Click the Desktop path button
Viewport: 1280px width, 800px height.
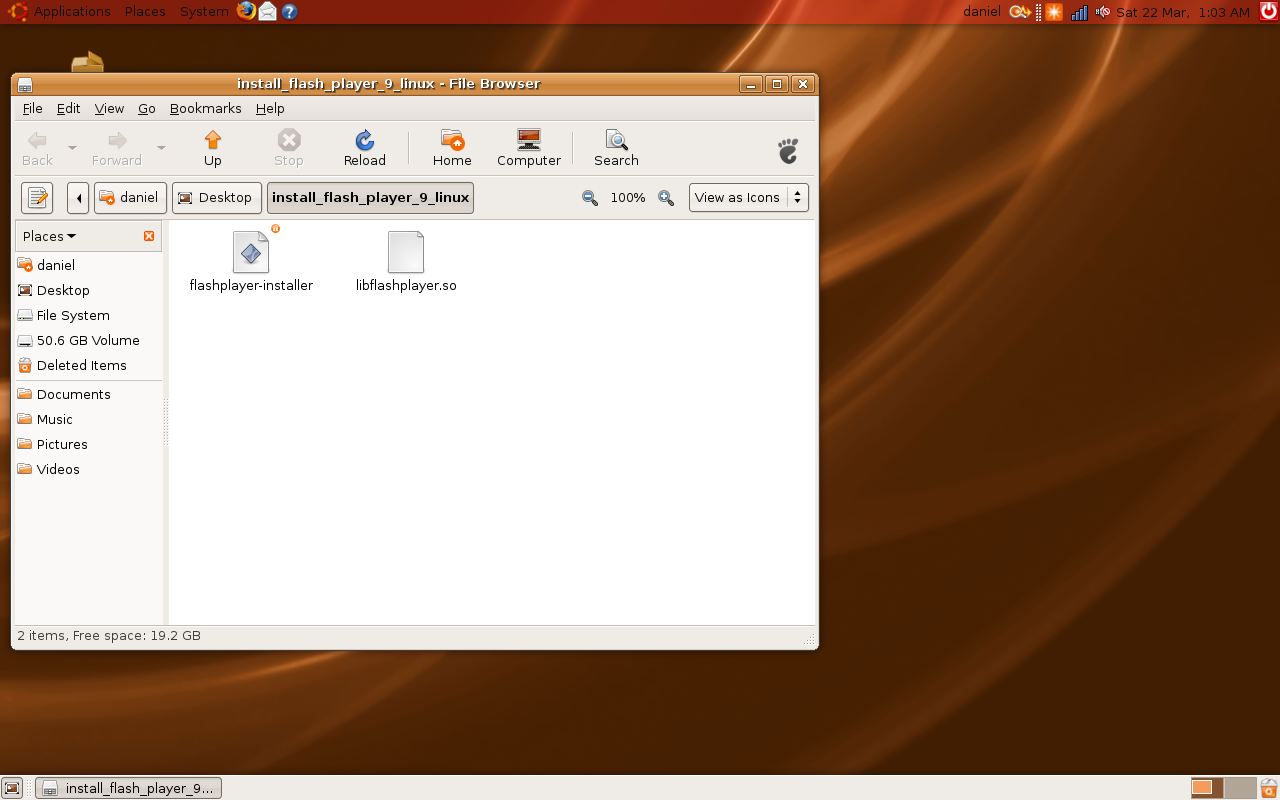pyautogui.click(x=216, y=197)
